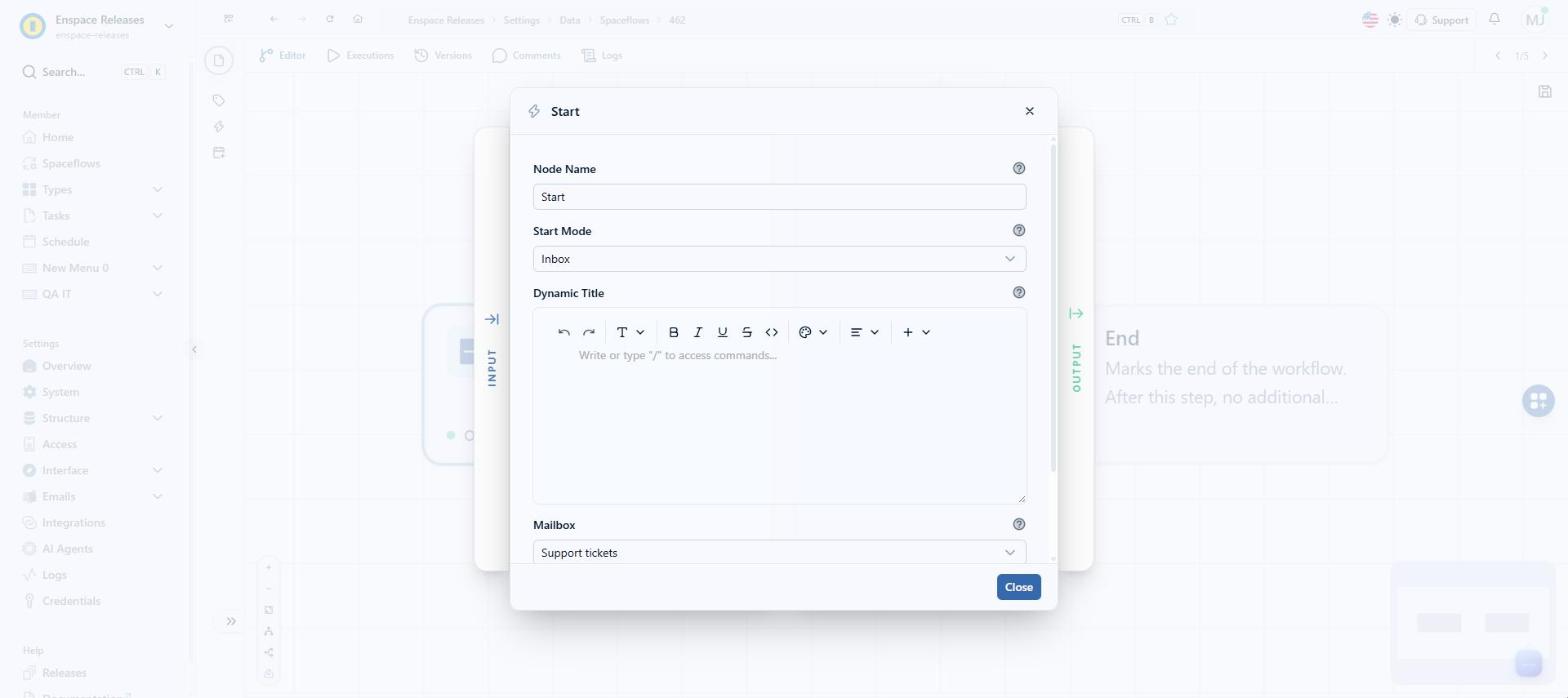Click the favorite star icon in top bar
1568x698 pixels.
point(1171,19)
